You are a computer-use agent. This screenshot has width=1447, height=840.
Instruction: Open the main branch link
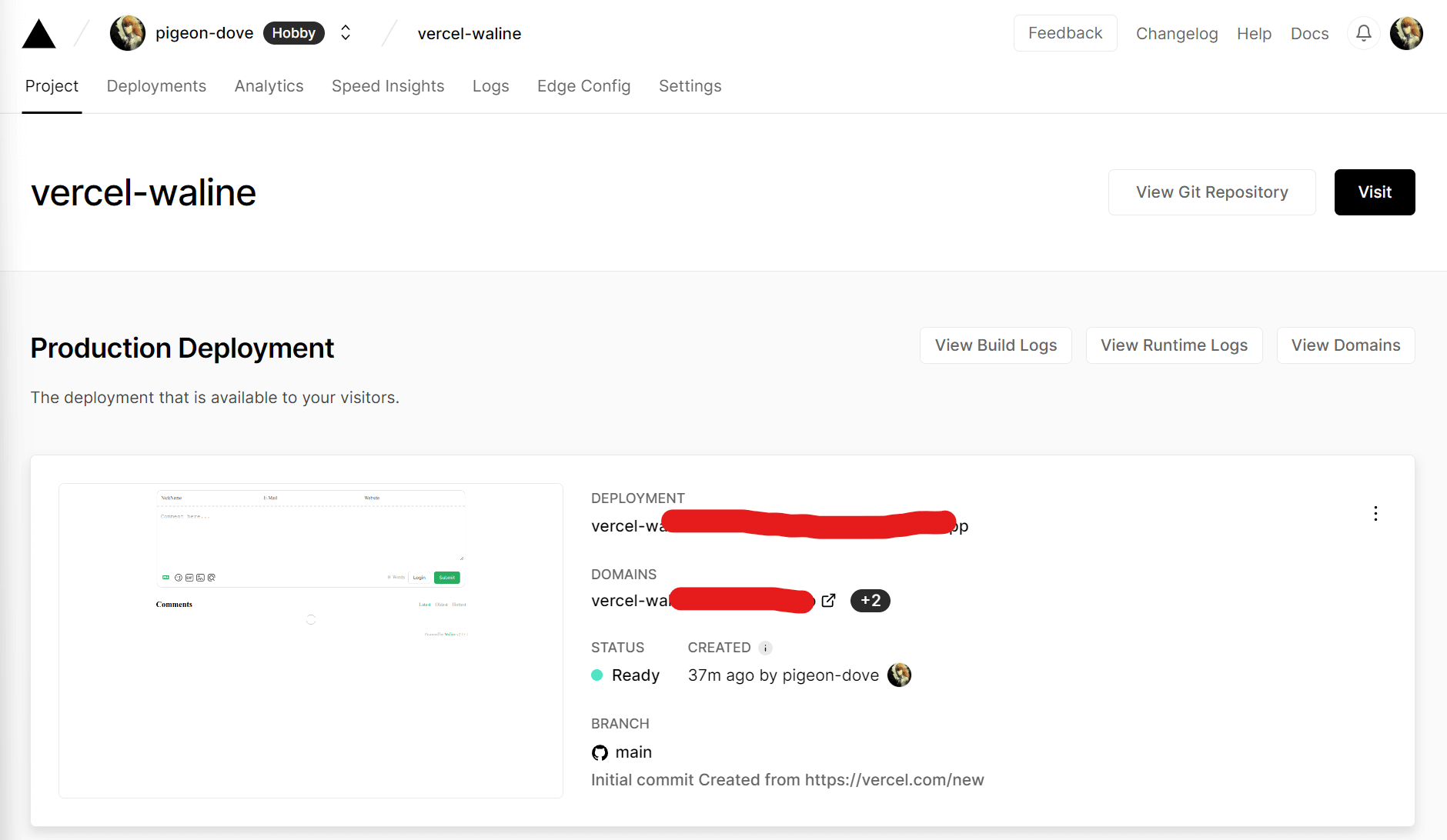pos(633,752)
